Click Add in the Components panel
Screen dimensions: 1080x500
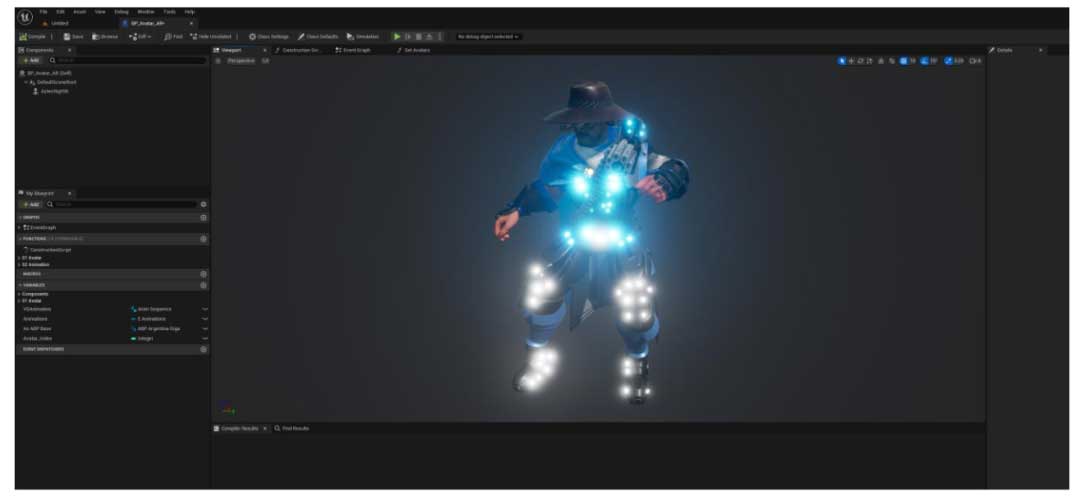[31, 60]
